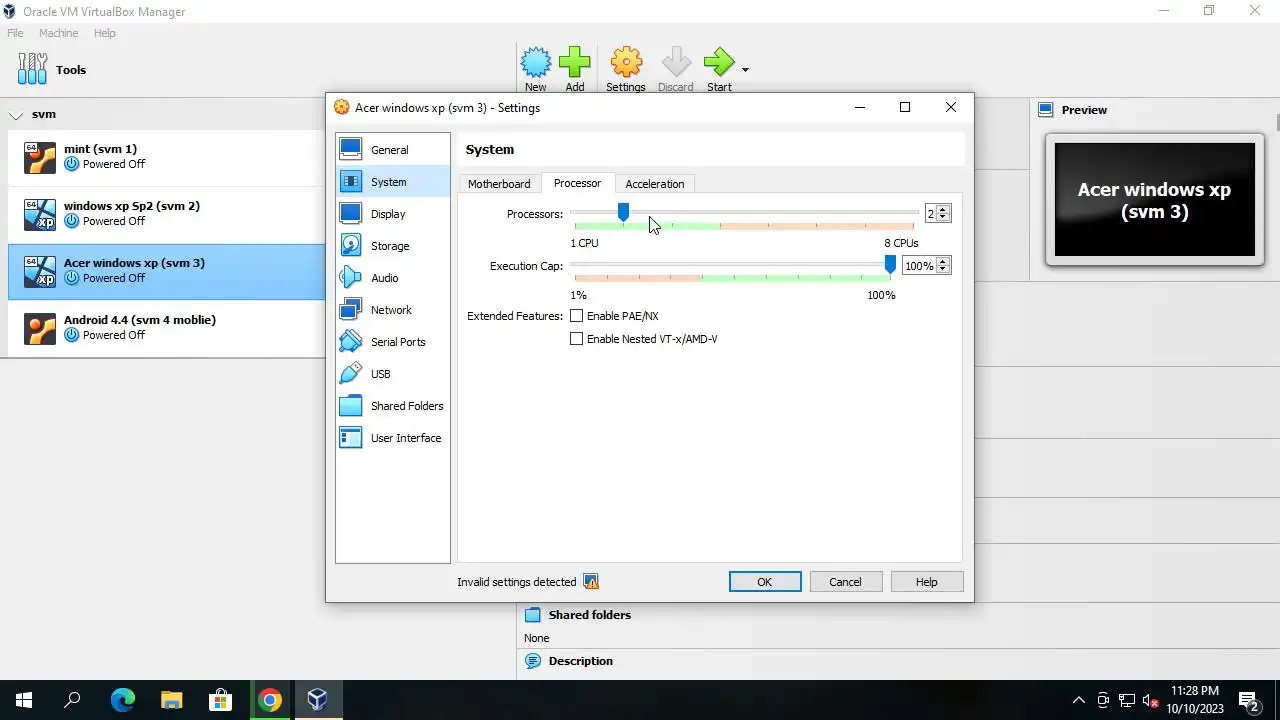Click the Discard toolbar icon
This screenshot has height=720, width=1280.
(x=676, y=63)
